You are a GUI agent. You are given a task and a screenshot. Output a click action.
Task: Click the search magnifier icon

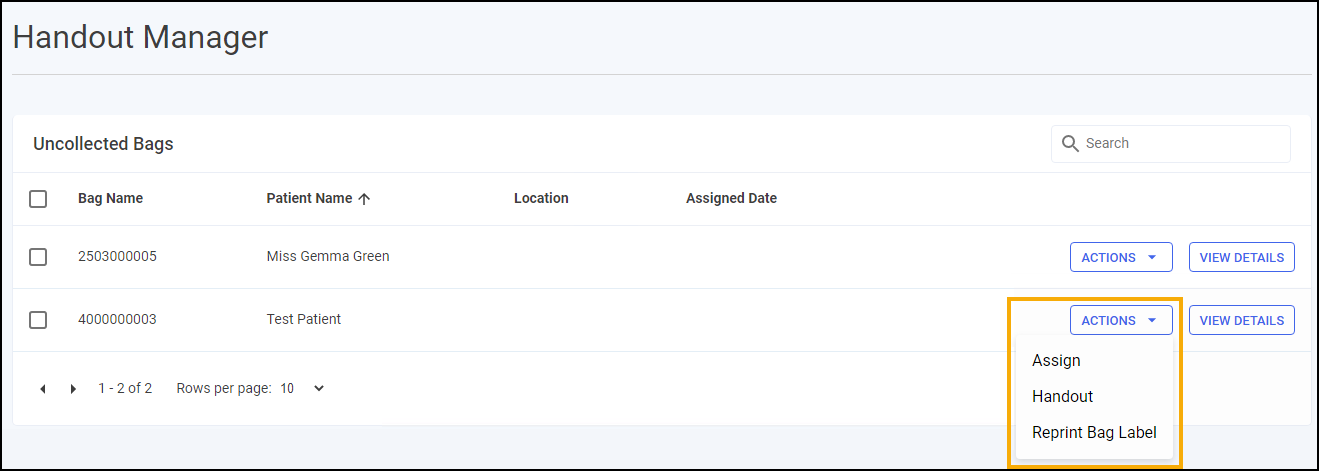coord(1070,144)
